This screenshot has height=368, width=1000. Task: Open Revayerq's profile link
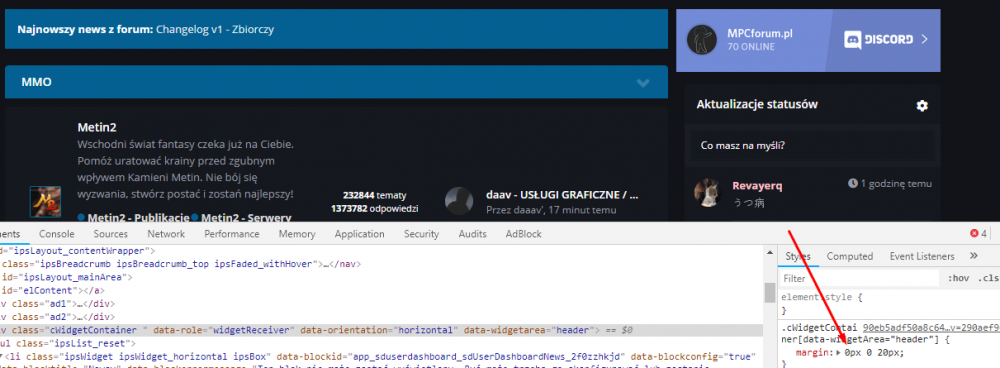pyautogui.click(x=757, y=186)
